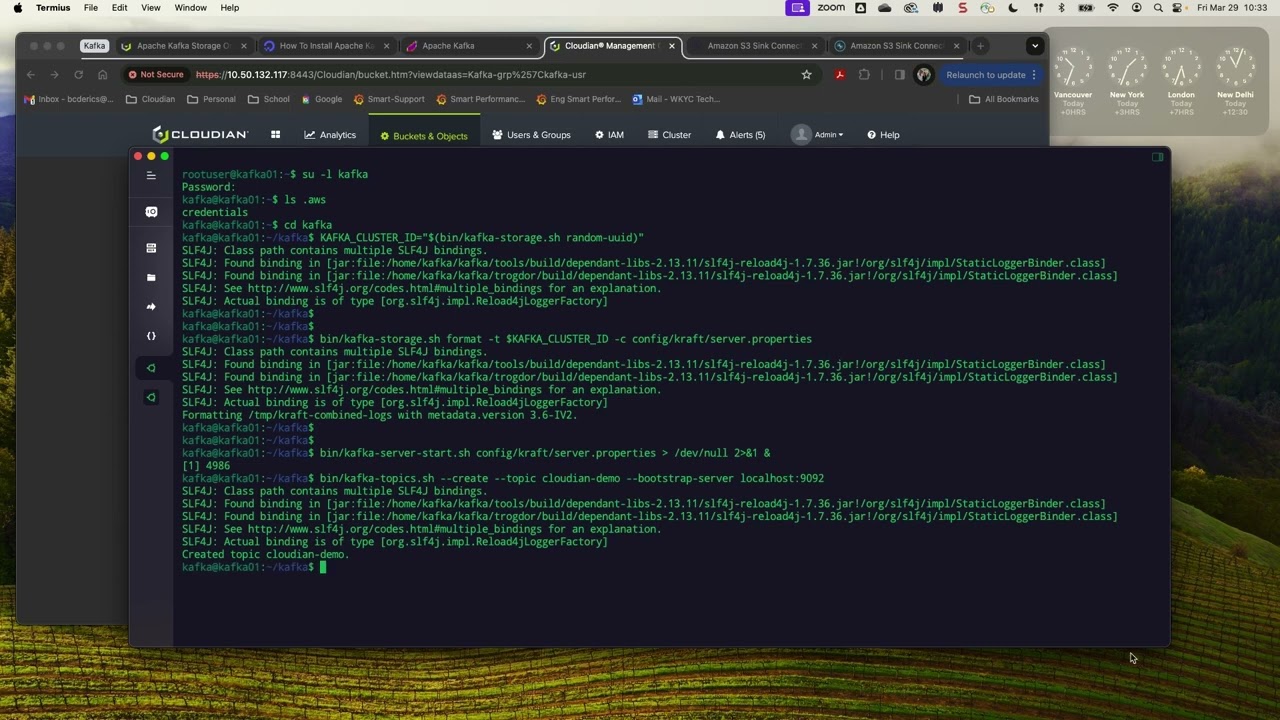Switch to the last Amazon S3 Sink Connector tab
Image resolution: width=1280 pixels, height=720 pixels.
(897, 46)
